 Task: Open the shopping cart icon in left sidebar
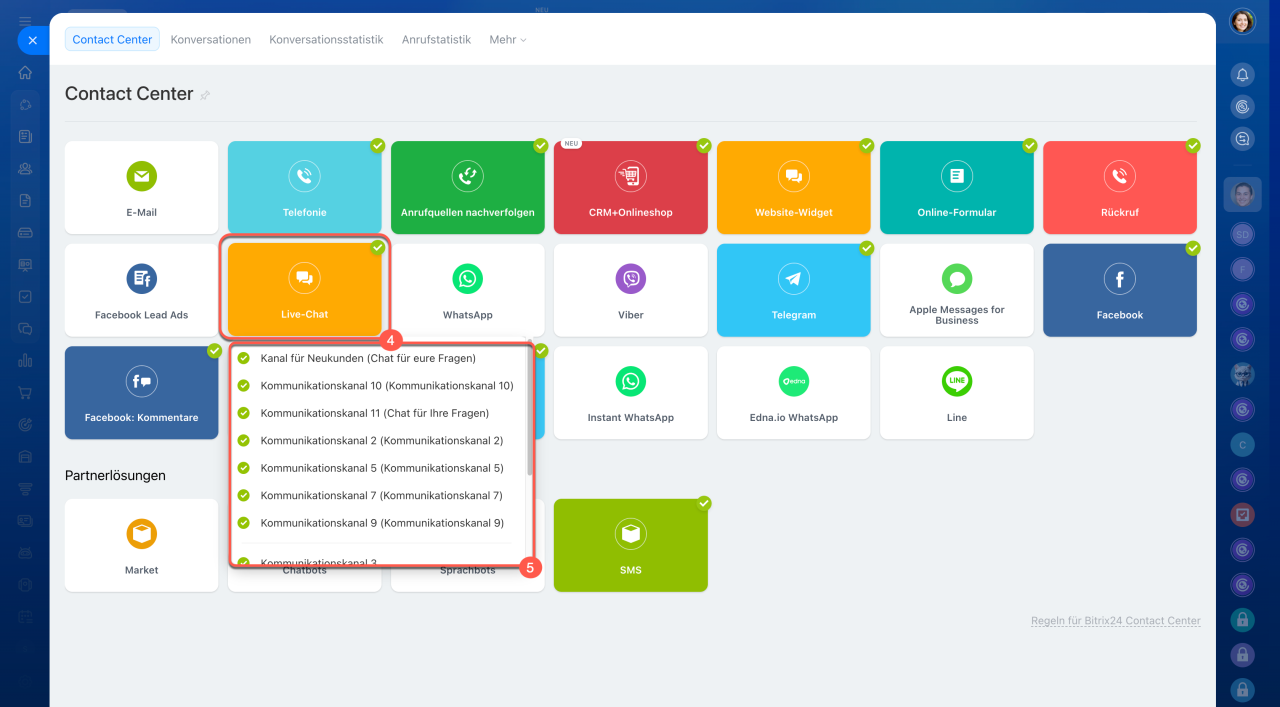tap(25, 393)
